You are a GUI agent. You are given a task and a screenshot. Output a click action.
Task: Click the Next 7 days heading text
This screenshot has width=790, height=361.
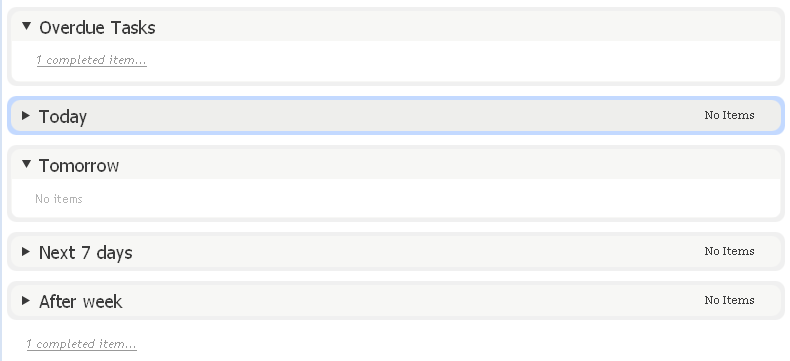click(x=86, y=252)
